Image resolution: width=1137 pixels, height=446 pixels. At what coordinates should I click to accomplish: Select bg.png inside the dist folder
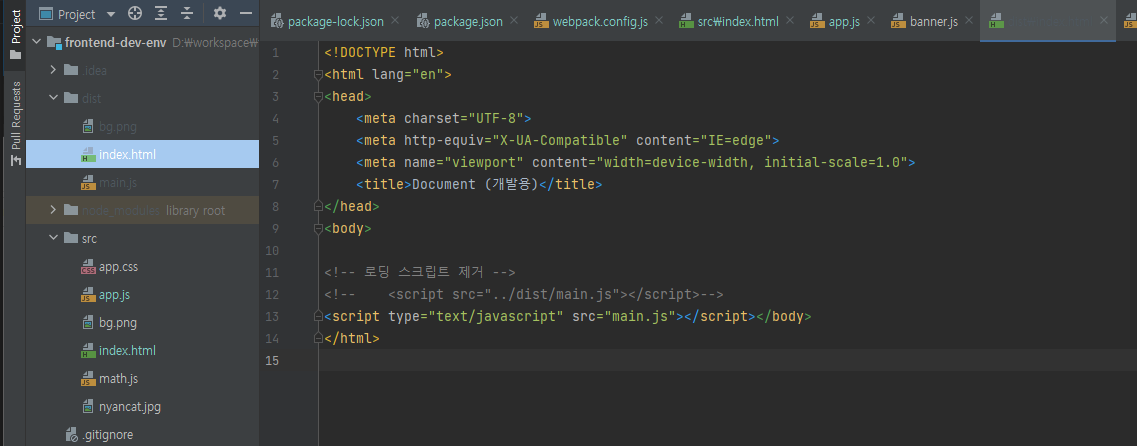tap(118, 127)
